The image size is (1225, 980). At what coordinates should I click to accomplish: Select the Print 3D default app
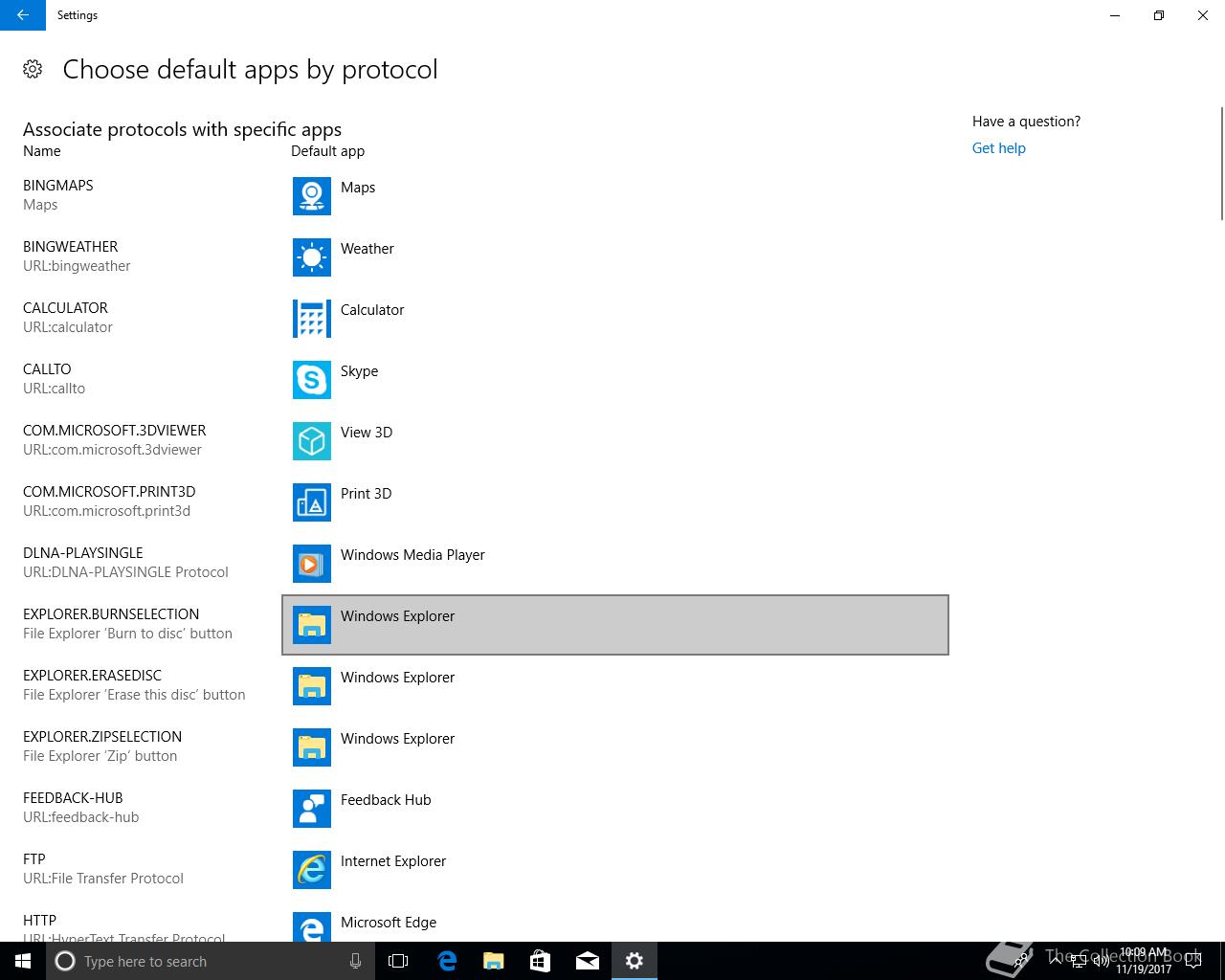tap(615, 502)
